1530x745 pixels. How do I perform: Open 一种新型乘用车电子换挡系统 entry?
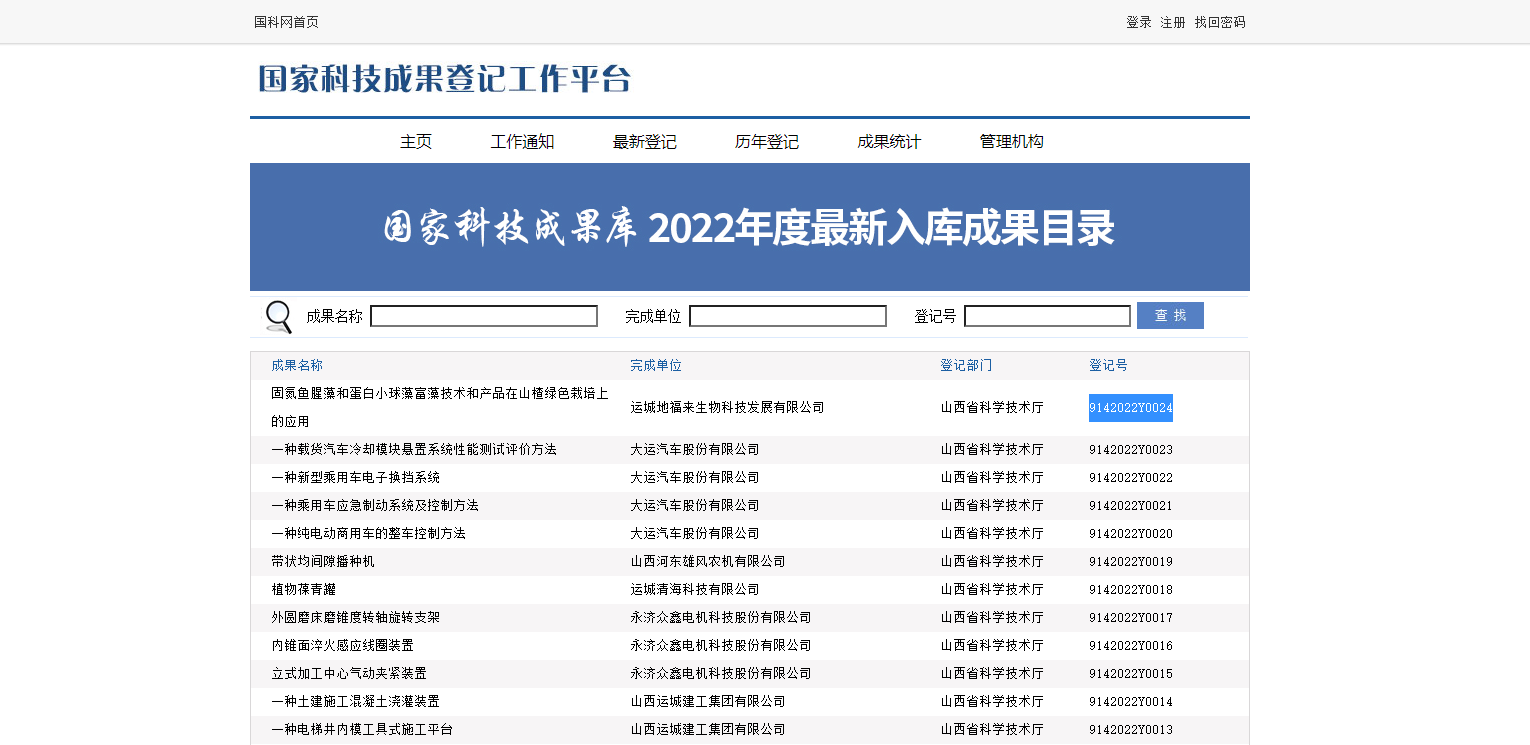tap(355, 478)
